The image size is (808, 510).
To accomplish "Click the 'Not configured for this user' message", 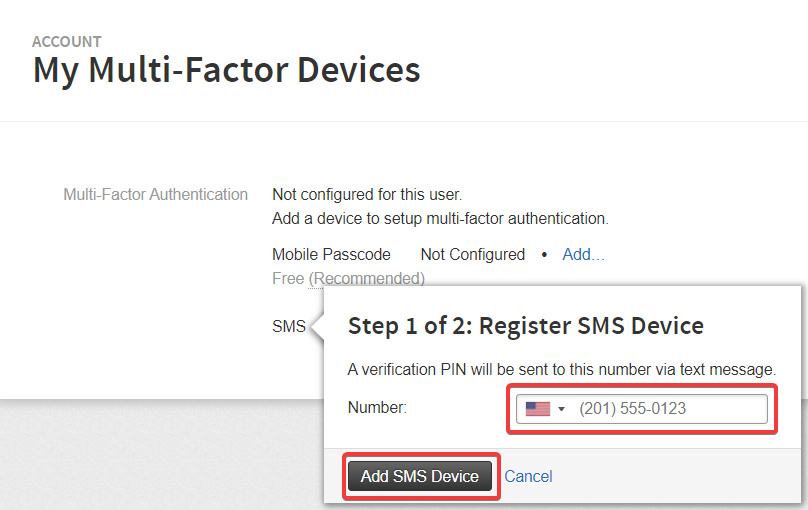I will pos(367,195).
